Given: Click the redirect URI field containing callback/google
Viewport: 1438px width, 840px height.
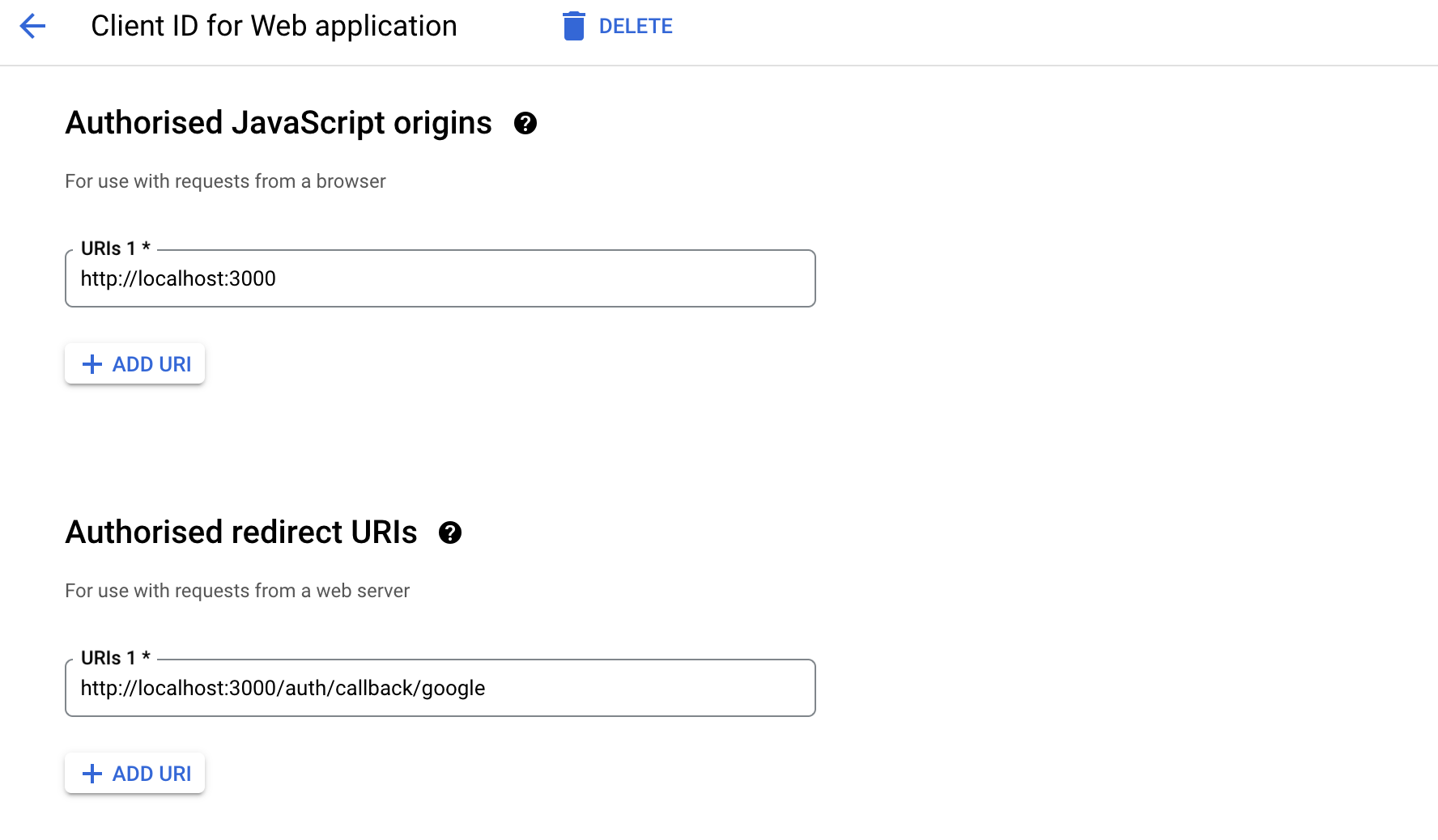Looking at the screenshot, I should point(440,688).
